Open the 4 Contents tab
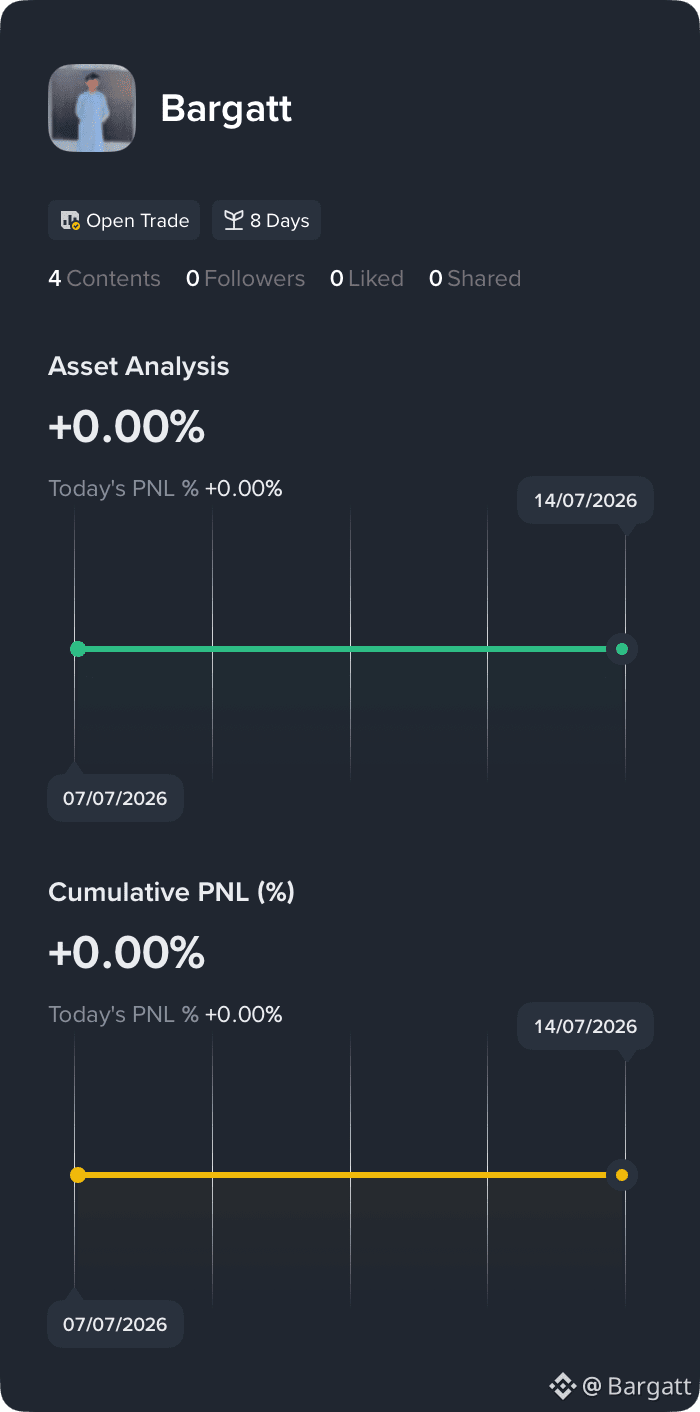This screenshot has height=1412, width=700. tap(104, 279)
